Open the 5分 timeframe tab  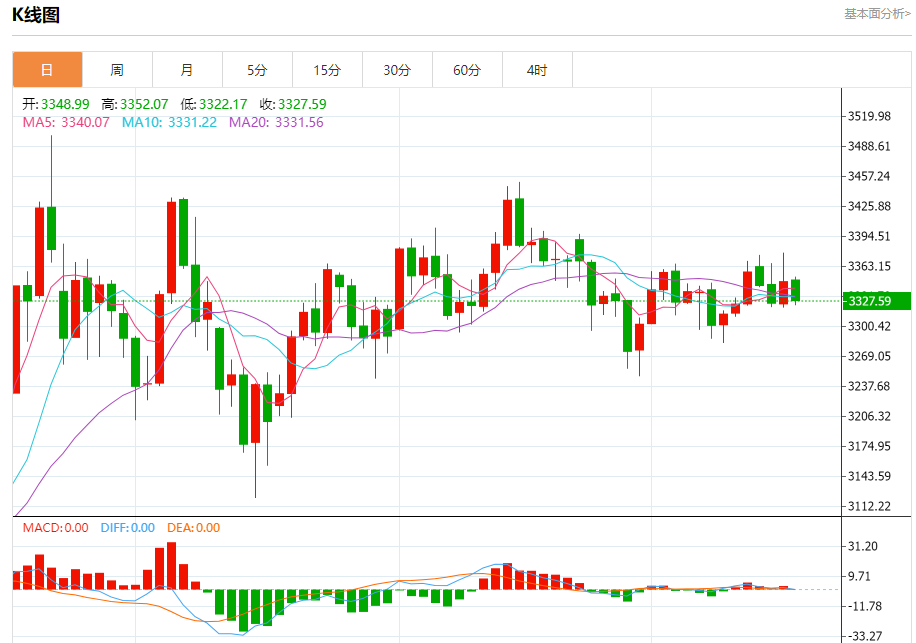tap(258, 70)
